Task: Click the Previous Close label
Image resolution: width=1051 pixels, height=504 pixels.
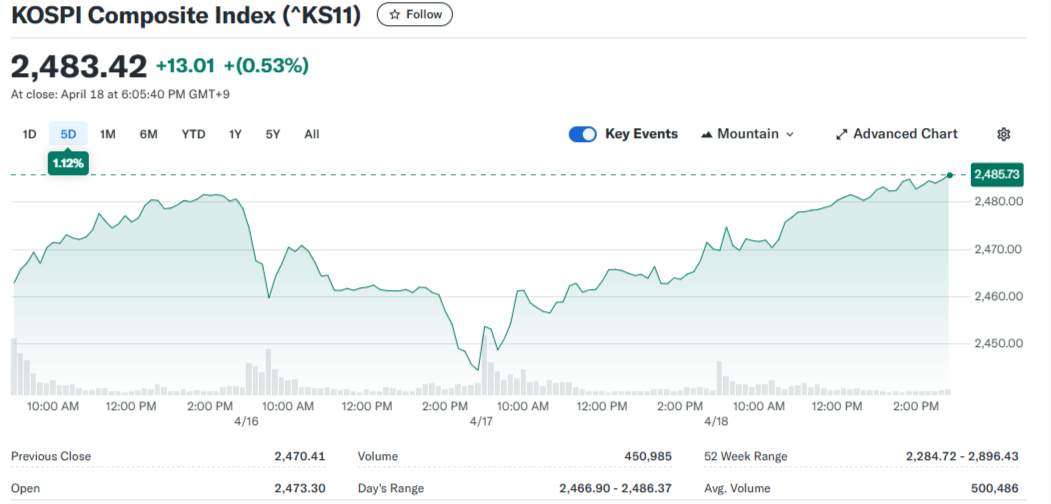Action: point(51,456)
